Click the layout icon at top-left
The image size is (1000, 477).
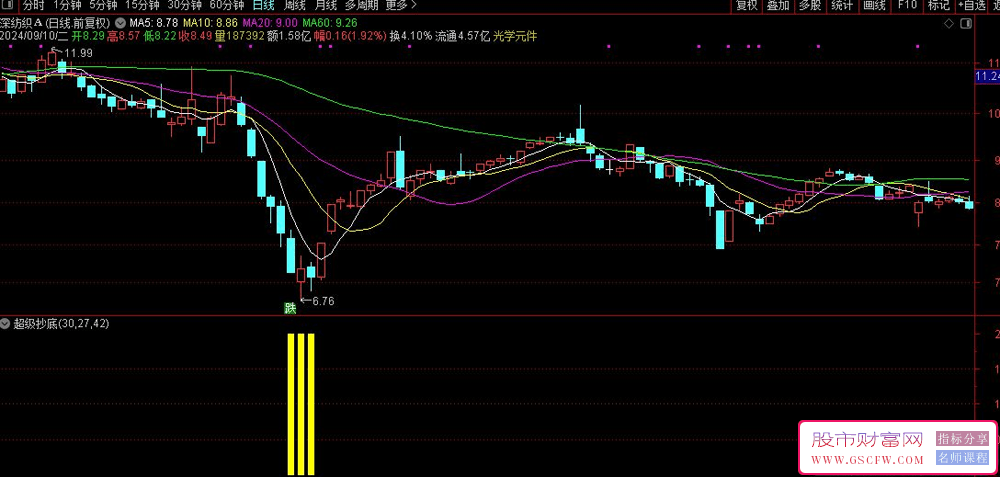coord(8,6)
